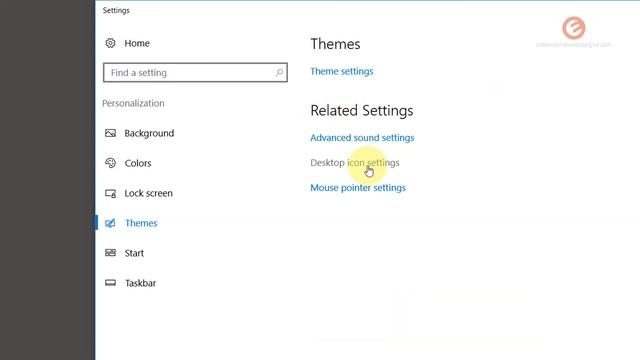640x360 pixels.
Task: Open the Background personalization page
Action: pyautogui.click(x=149, y=133)
